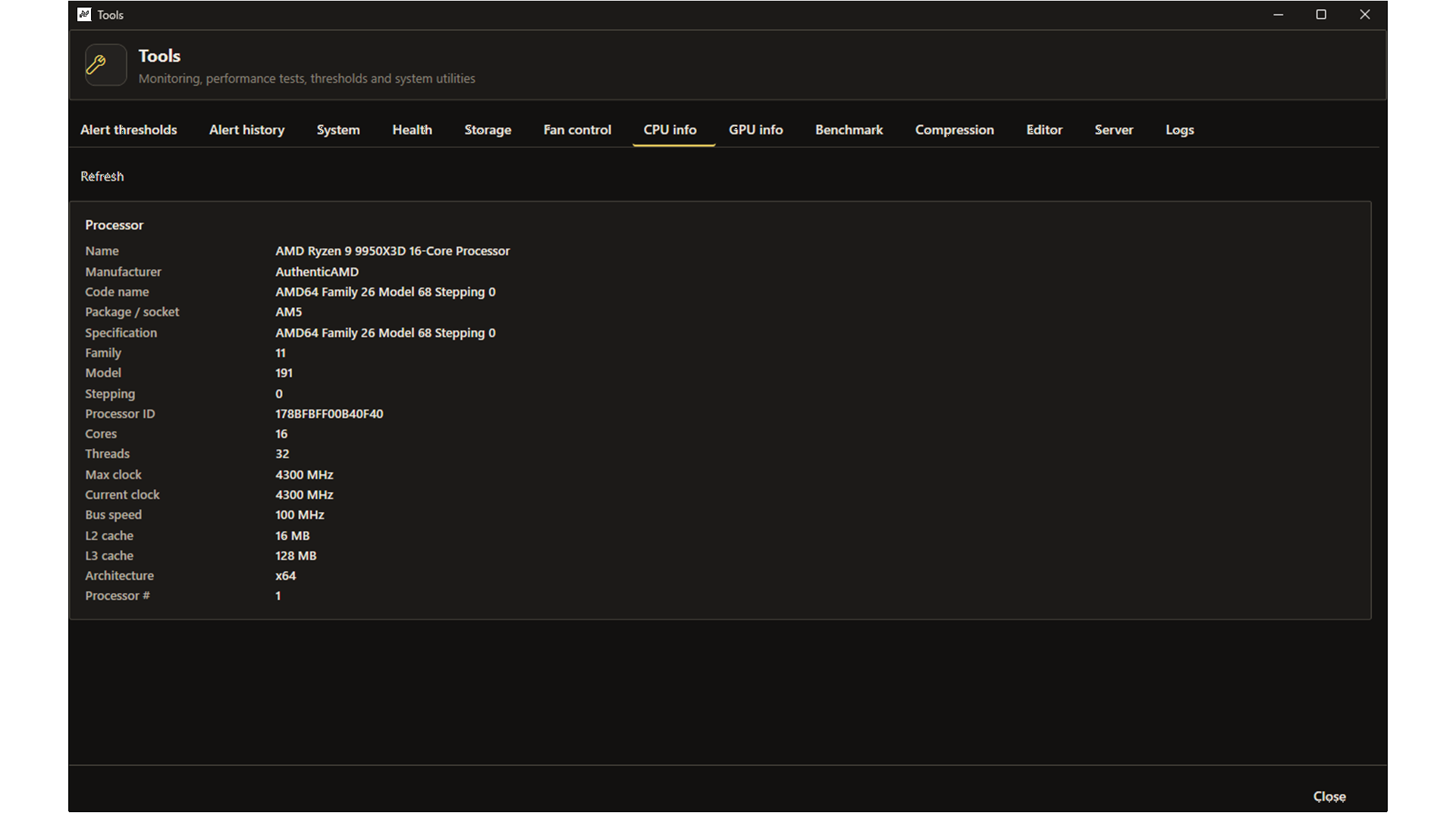The height and width of the screenshot is (819, 1456).
Task: Click the Model row label
Action: point(103,373)
